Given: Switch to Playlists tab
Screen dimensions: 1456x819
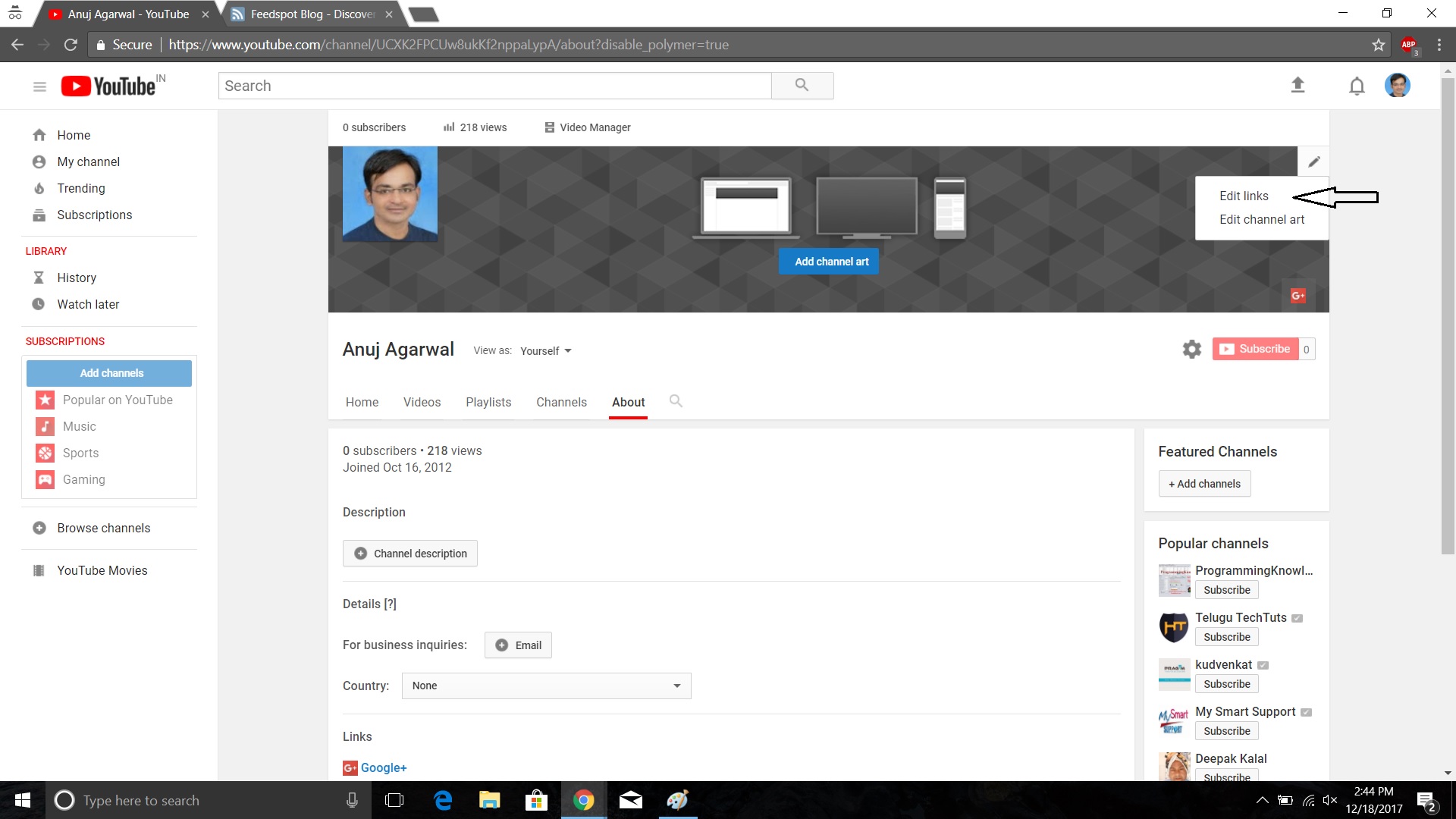Looking at the screenshot, I should click(x=488, y=402).
